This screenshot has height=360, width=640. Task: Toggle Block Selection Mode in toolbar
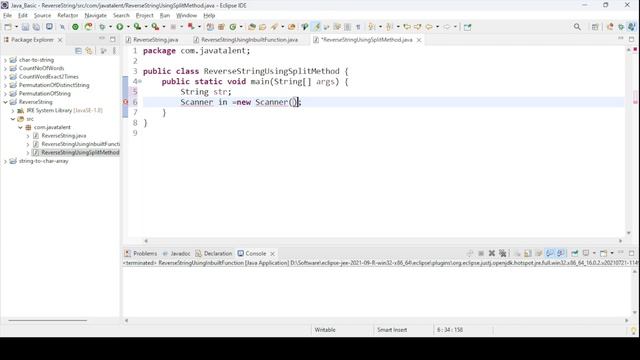[x=347, y=27]
